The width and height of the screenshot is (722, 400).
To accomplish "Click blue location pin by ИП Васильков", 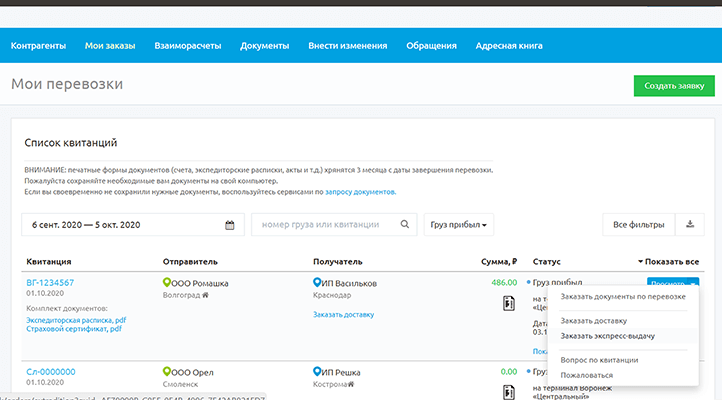I will (318, 283).
